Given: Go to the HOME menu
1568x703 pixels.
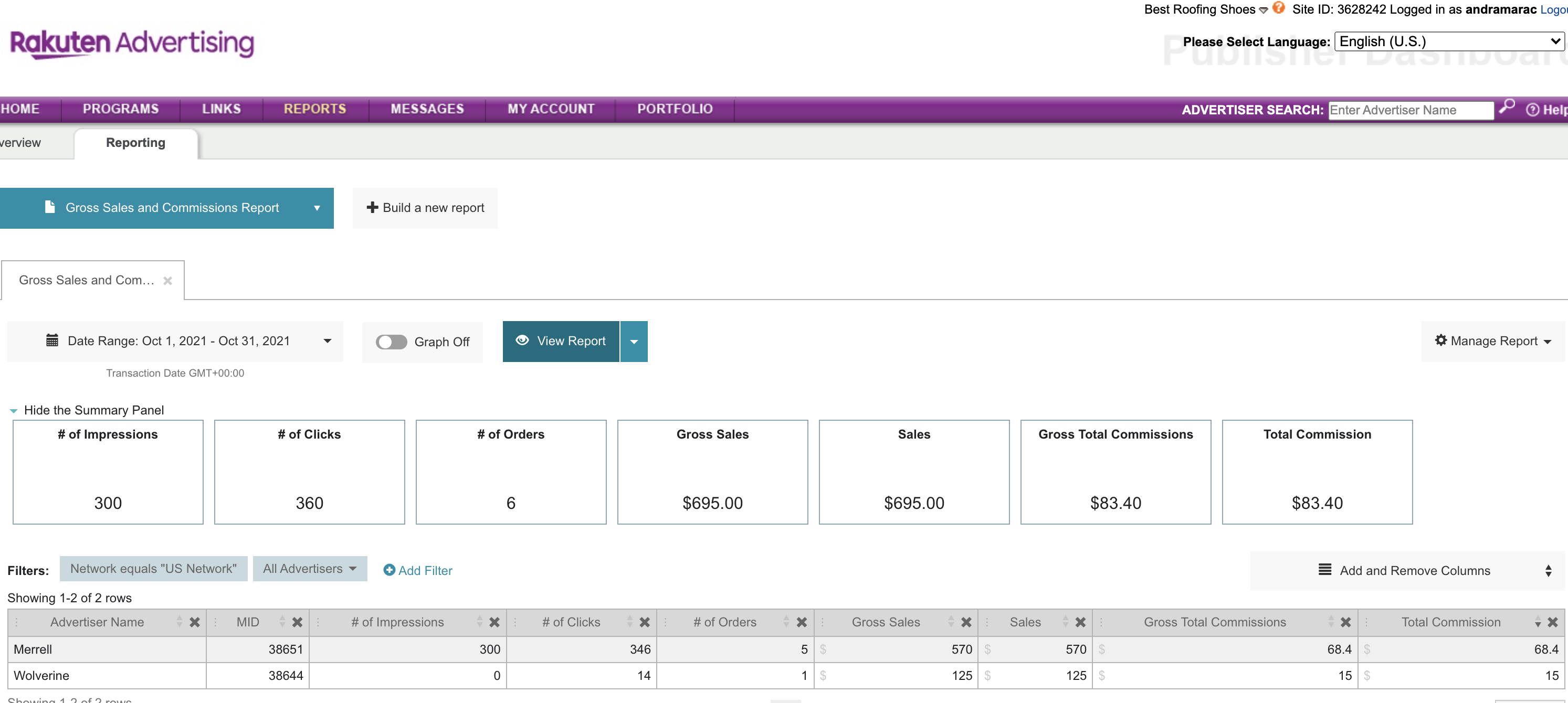Looking at the screenshot, I should point(20,109).
